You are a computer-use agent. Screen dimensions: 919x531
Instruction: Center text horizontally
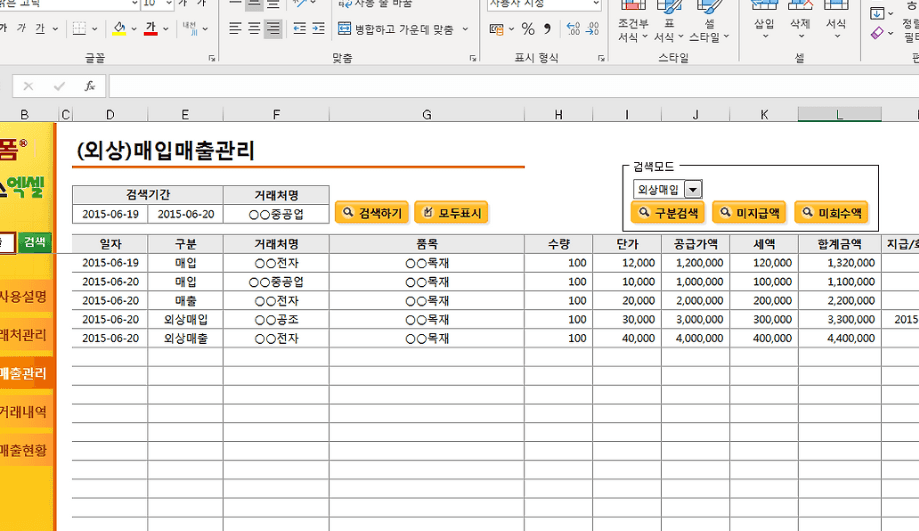(254, 28)
